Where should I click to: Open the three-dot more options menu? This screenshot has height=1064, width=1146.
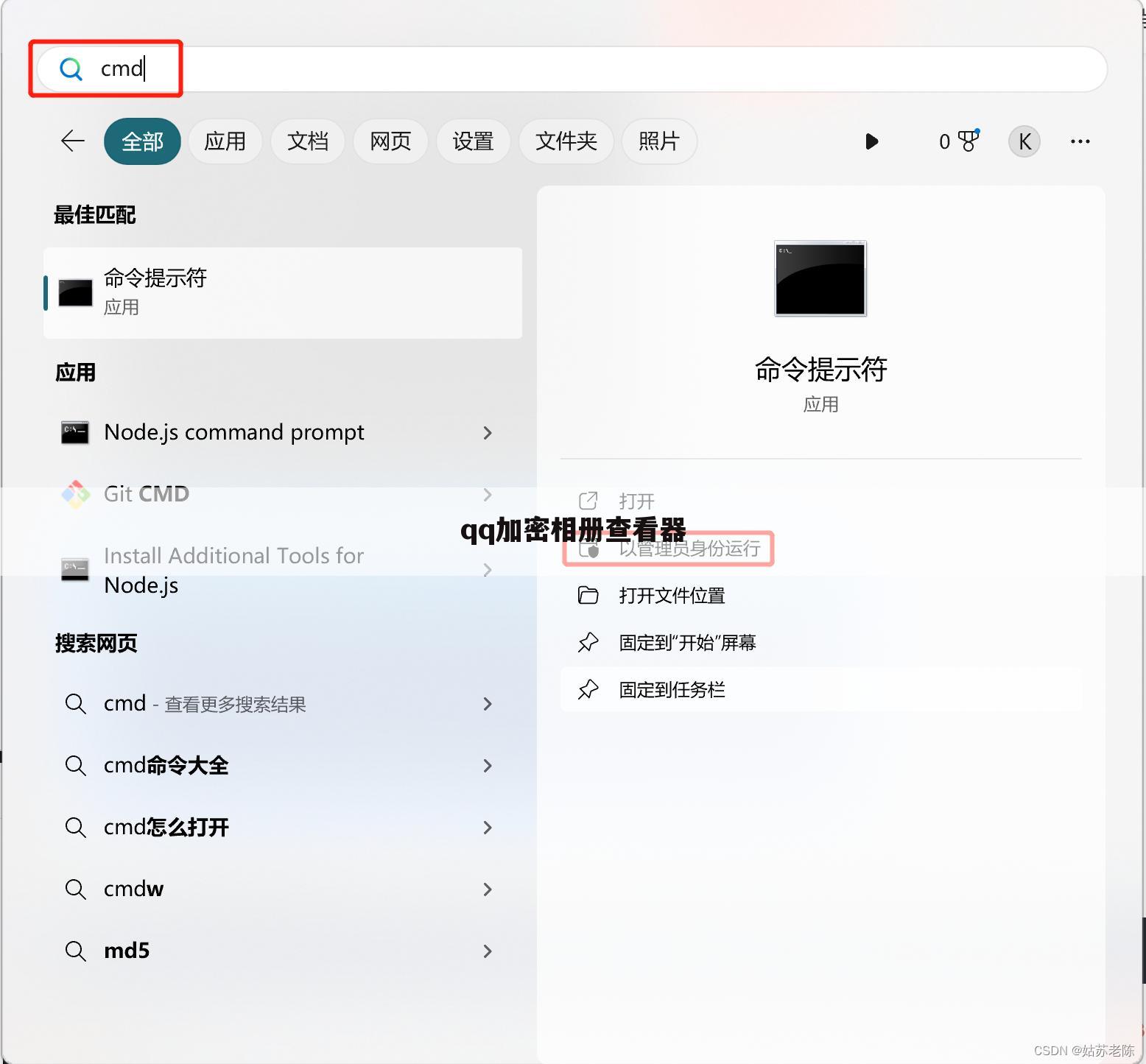(1080, 141)
